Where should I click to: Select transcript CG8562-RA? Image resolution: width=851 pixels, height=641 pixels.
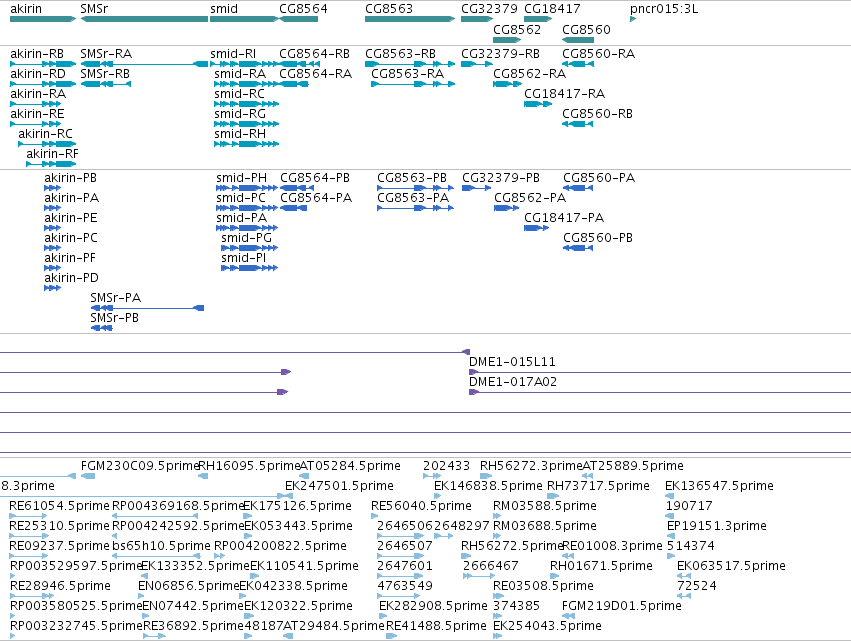pos(507,84)
